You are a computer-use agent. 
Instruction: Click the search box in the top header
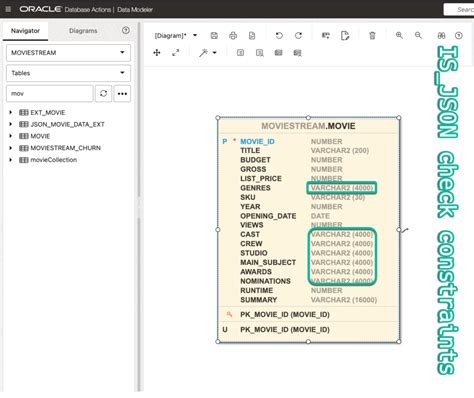[459, 9]
